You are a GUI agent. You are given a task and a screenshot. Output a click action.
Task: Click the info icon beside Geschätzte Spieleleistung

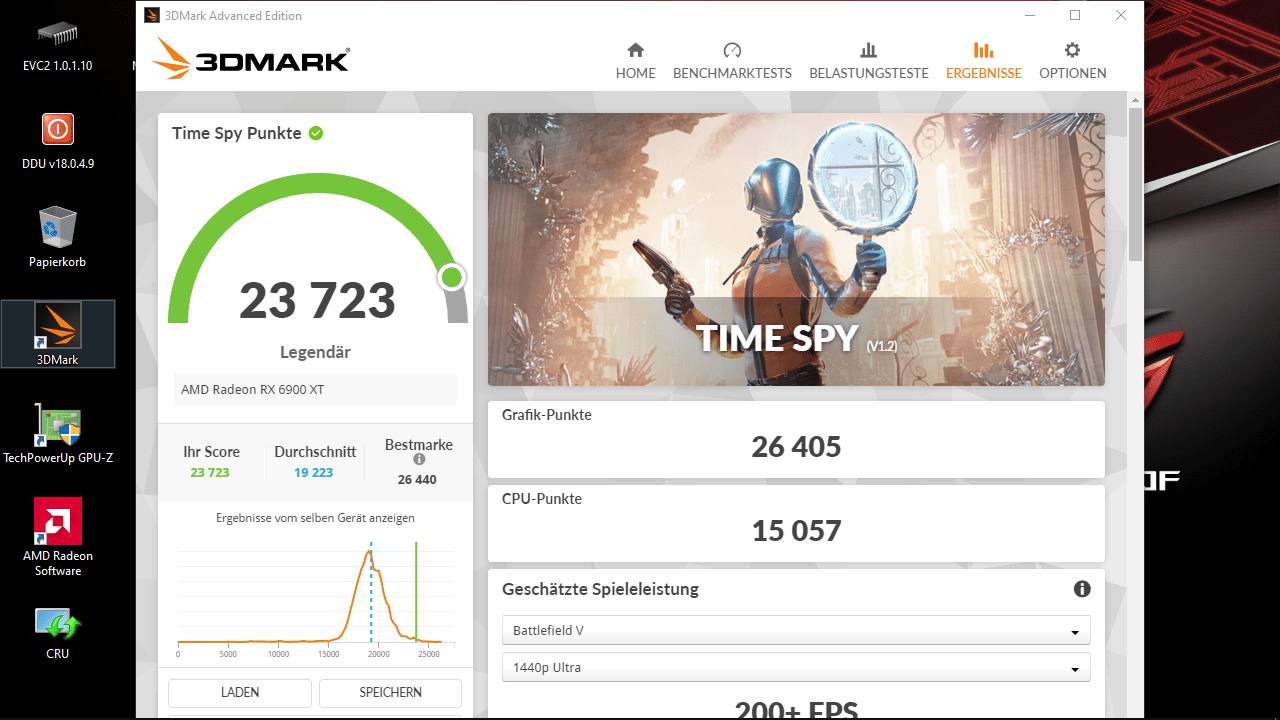1082,589
